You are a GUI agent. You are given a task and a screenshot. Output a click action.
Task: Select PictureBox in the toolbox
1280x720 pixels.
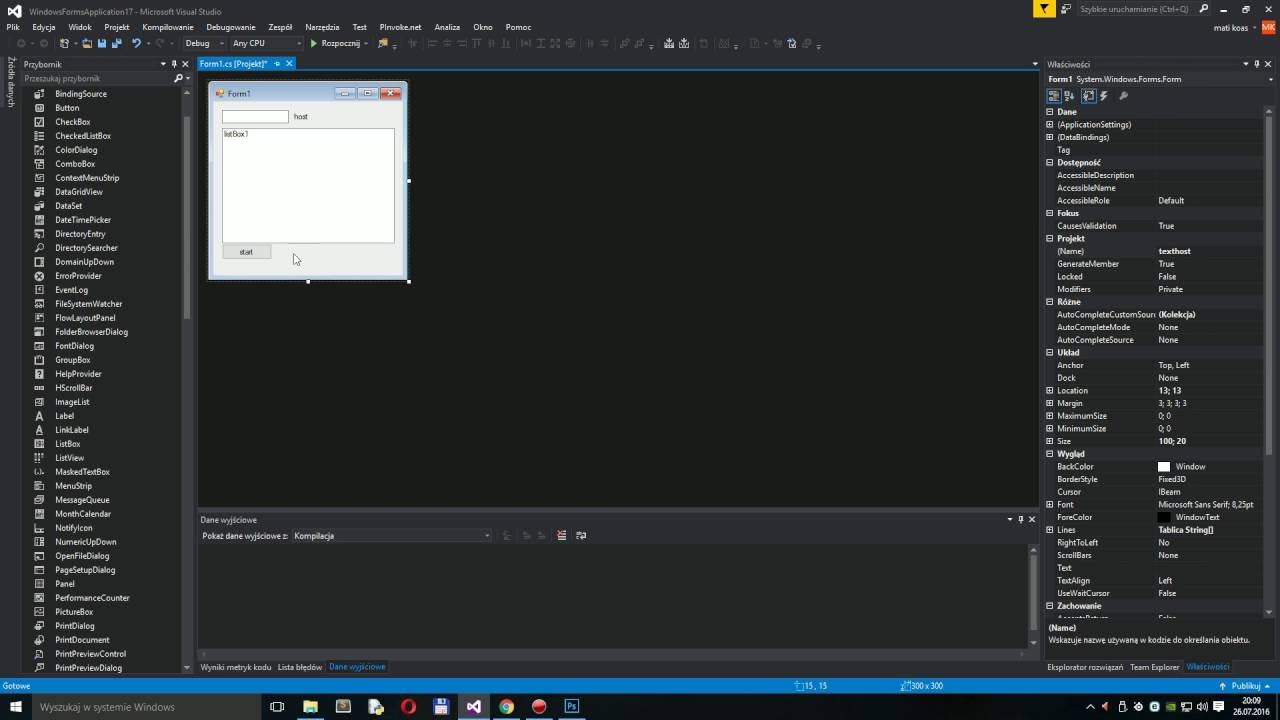74,612
